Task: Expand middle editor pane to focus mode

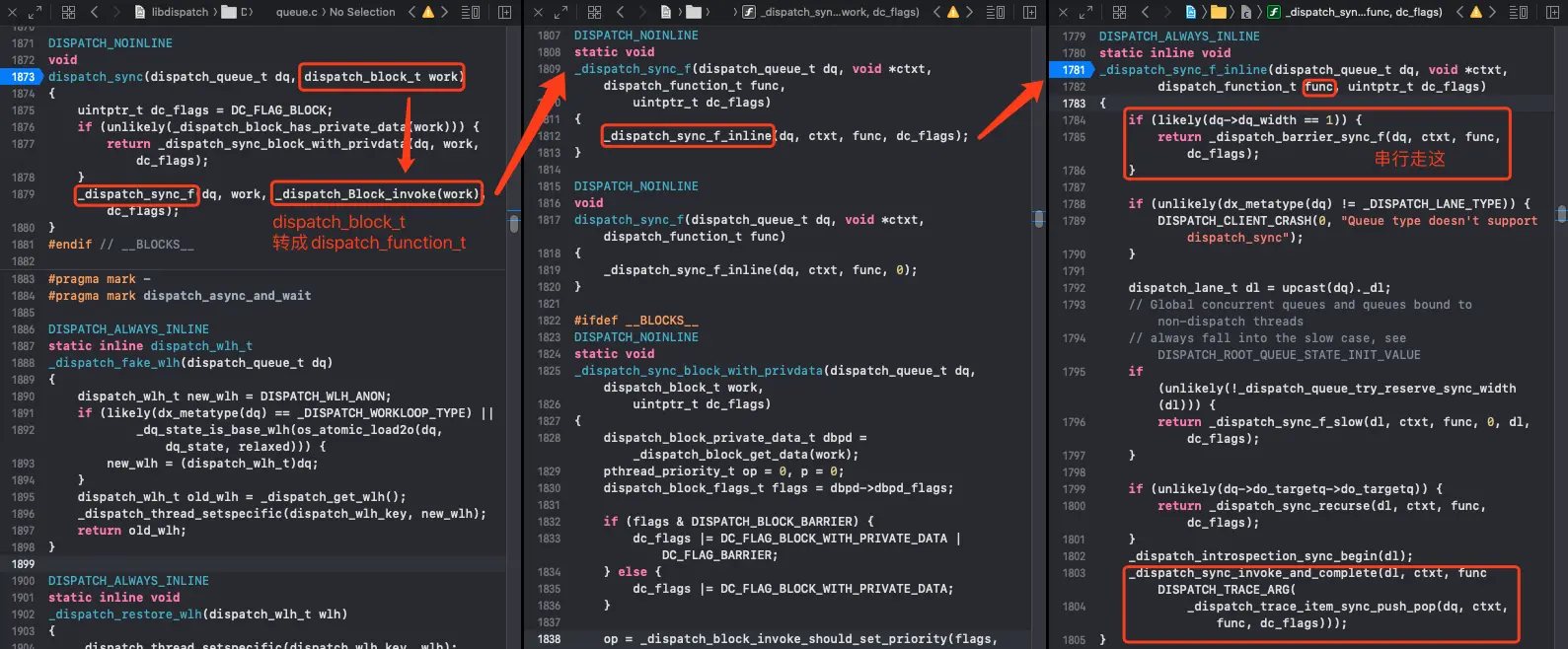Action: click(560, 12)
